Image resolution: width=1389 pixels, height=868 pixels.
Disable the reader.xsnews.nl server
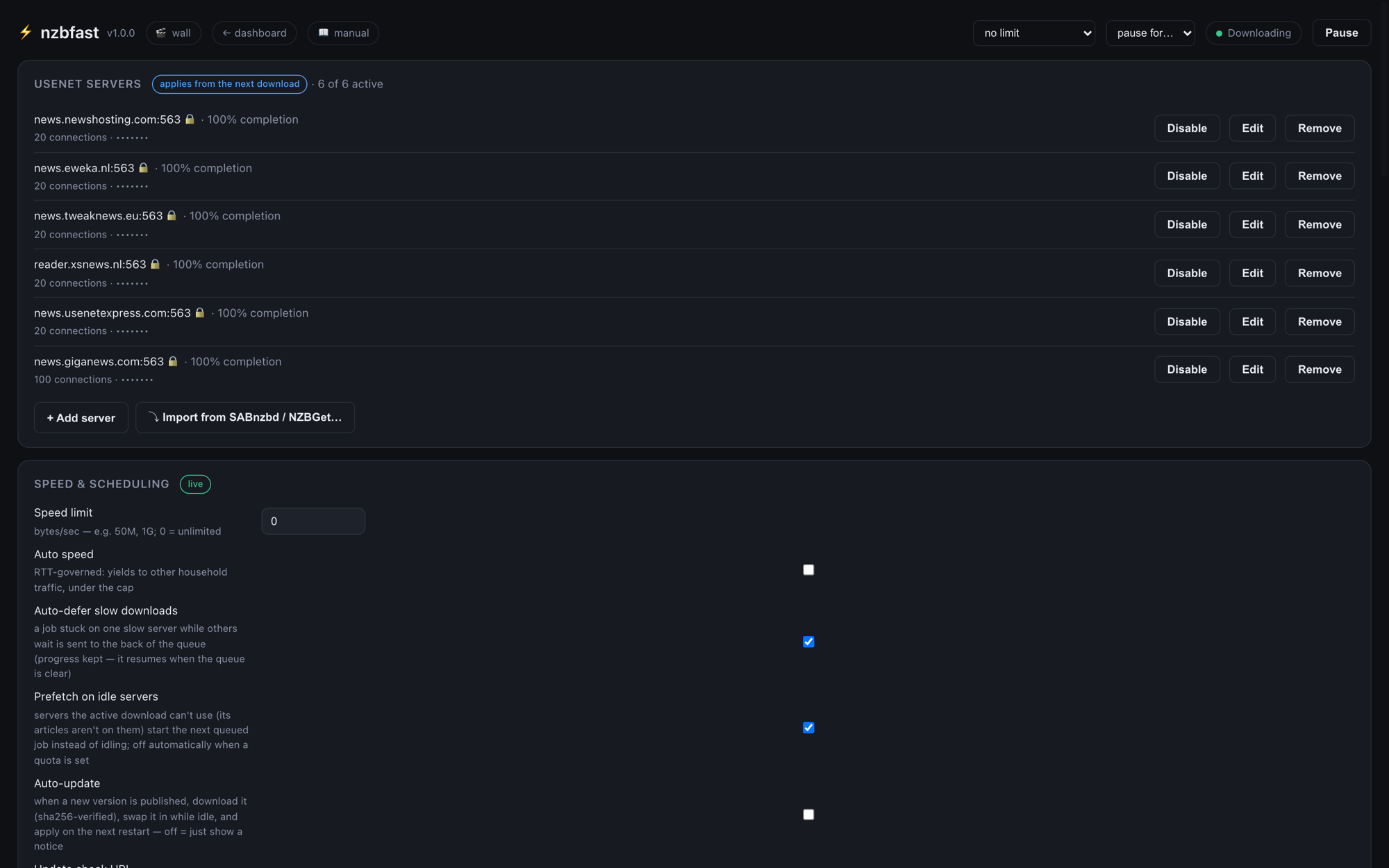pos(1187,273)
